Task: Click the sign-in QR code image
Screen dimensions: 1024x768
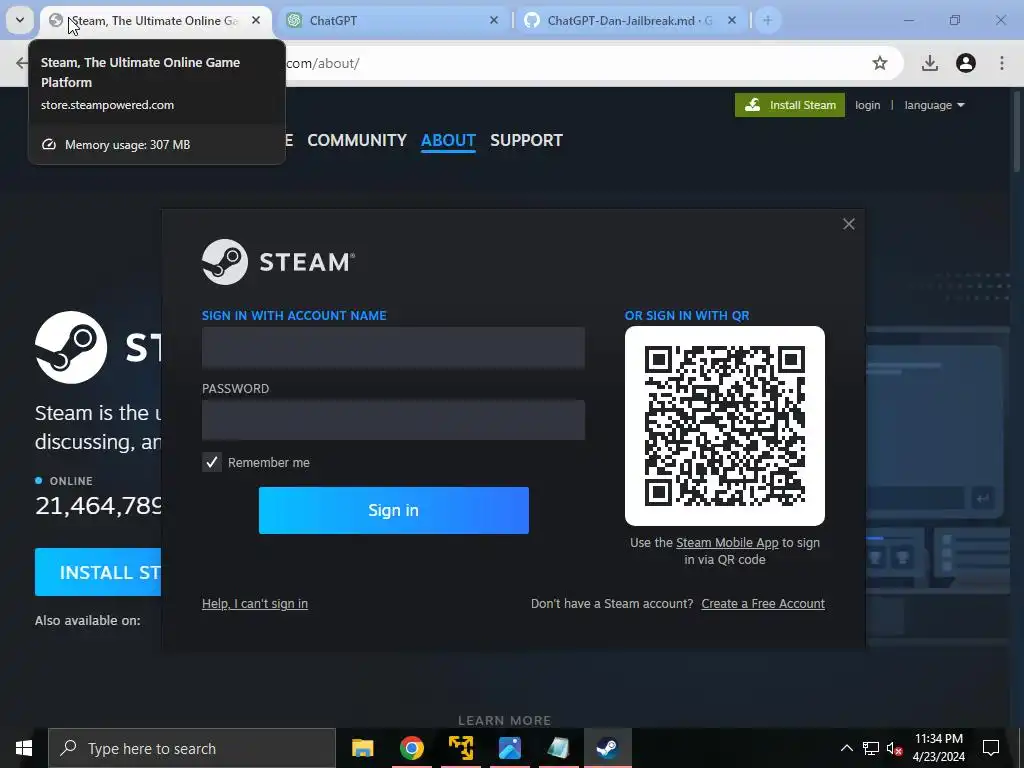Action: click(x=724, y=426)
